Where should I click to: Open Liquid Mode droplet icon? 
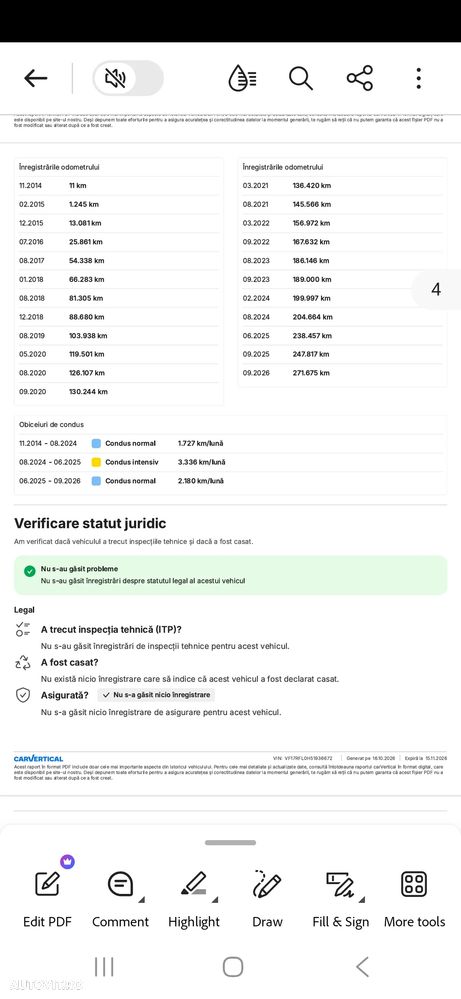click(243, 78)
